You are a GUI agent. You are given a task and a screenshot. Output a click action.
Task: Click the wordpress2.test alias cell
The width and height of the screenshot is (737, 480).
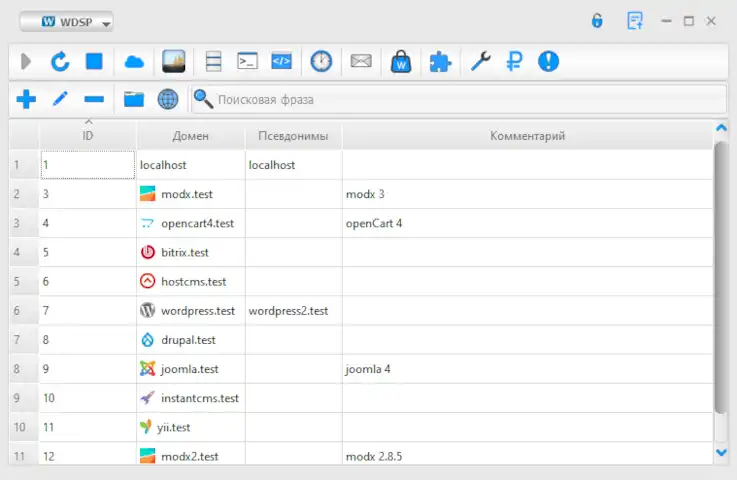[294, 311]
